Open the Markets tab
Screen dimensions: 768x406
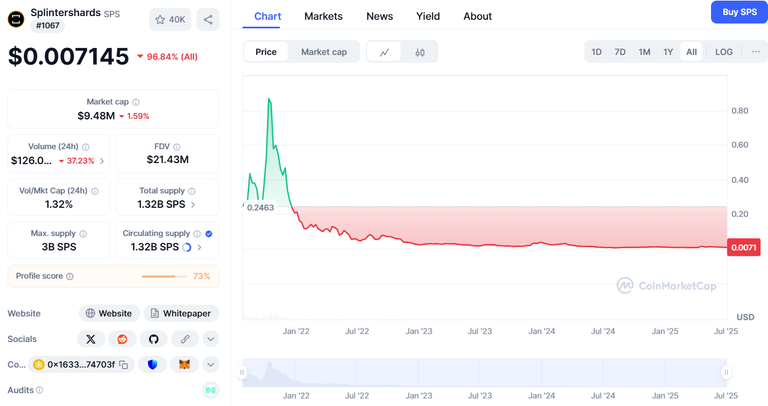323,16
